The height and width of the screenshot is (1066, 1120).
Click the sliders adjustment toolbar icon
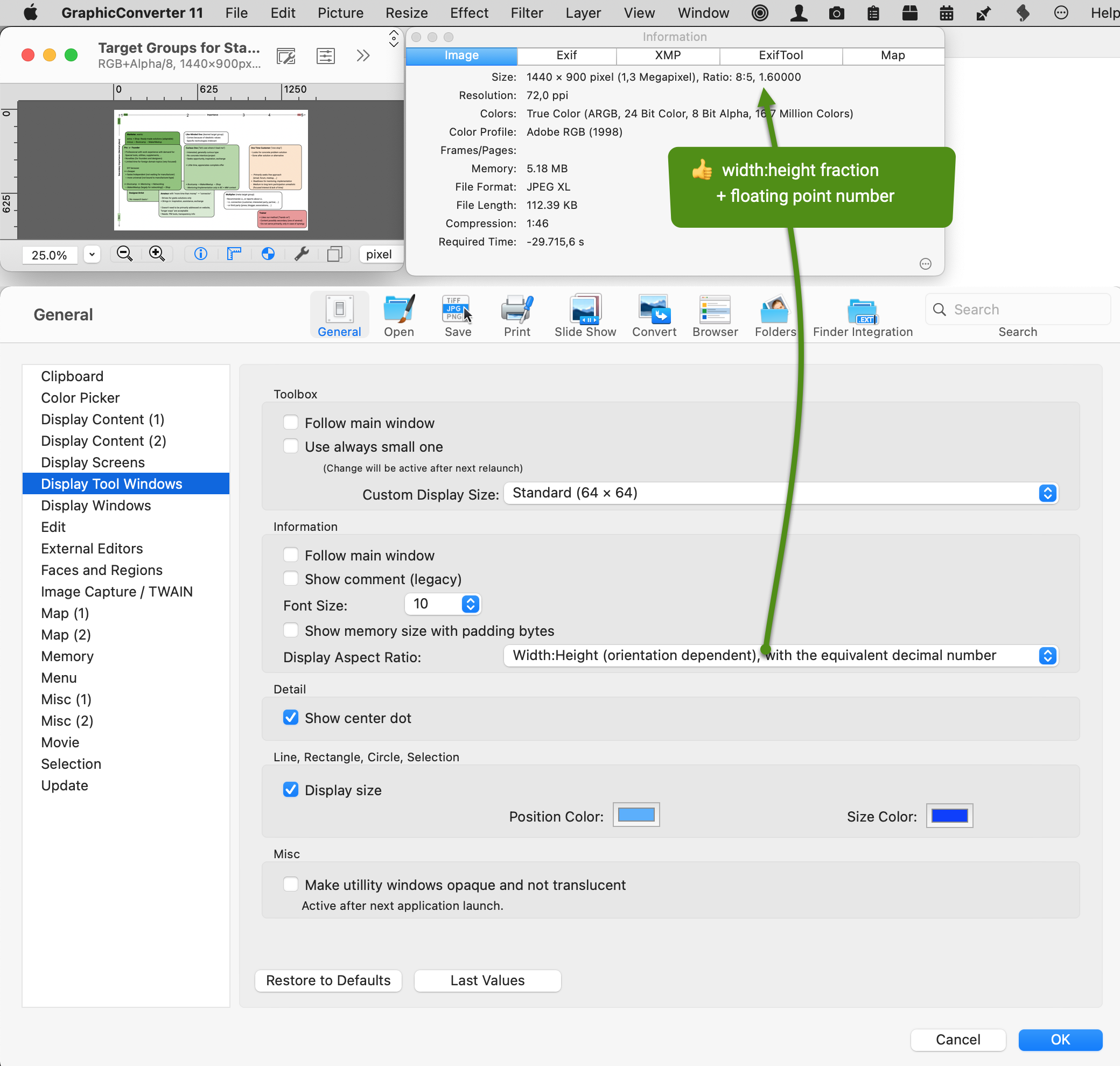tap(326, 55)
